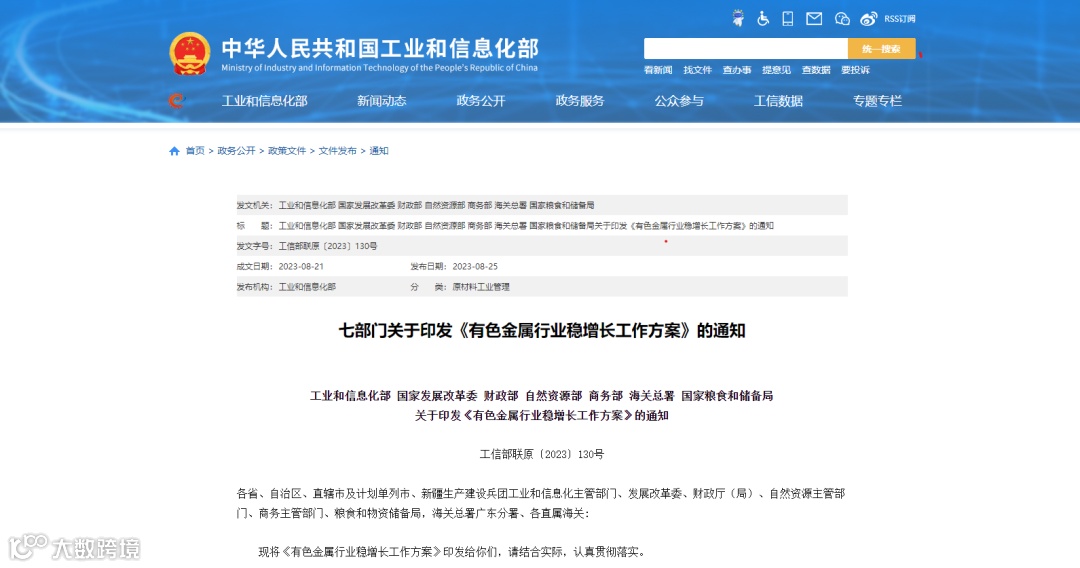
Task: Open the 新闻动态 navigation menu
Action: pos(382,101)
